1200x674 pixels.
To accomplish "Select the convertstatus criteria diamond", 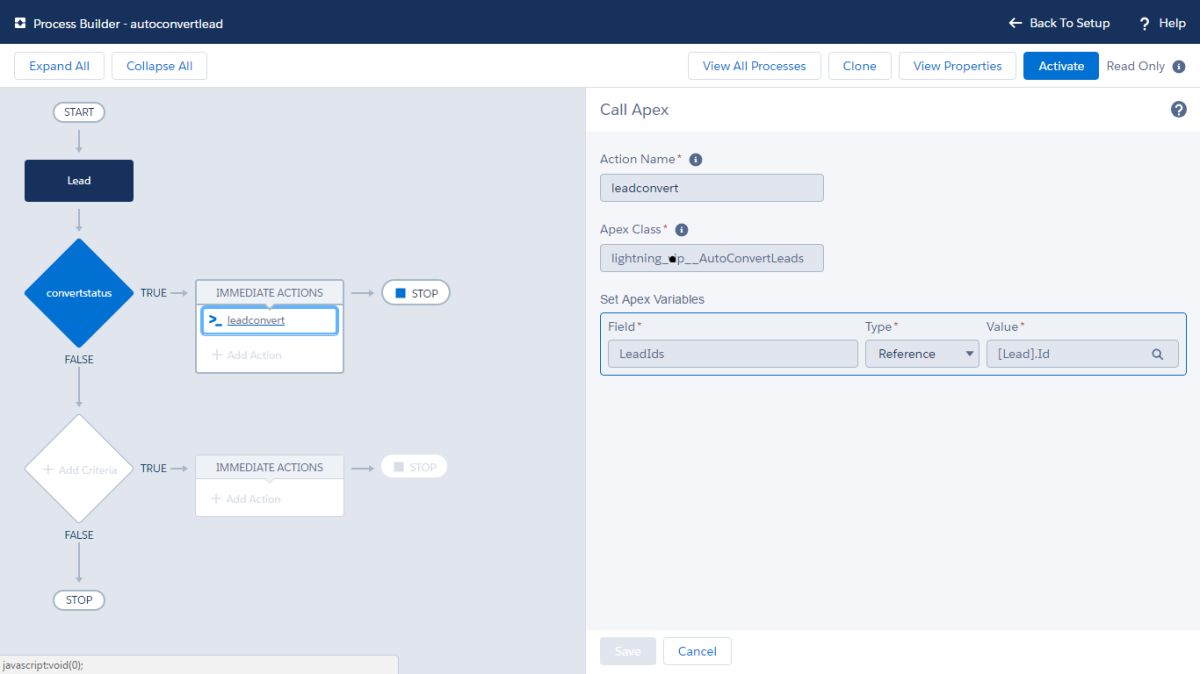I will [x=79, y=293].
